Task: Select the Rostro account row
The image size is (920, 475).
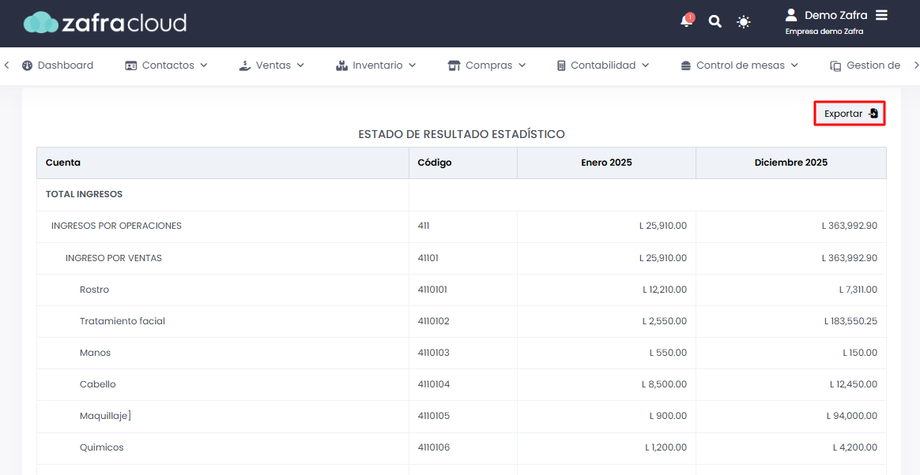Action: pos(461,290)
